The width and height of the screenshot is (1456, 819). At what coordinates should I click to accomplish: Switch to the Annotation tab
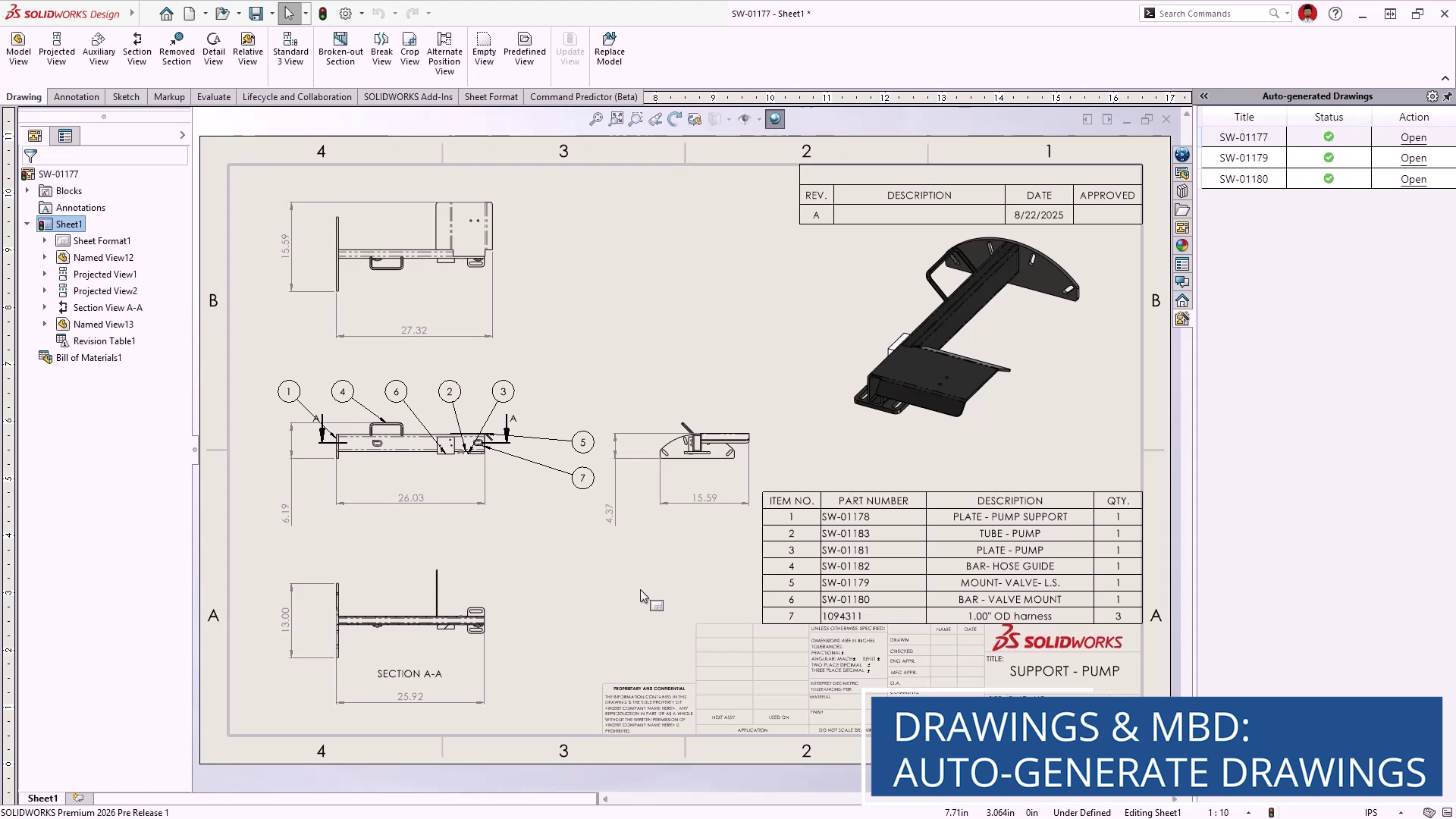(x=76, y=97)
